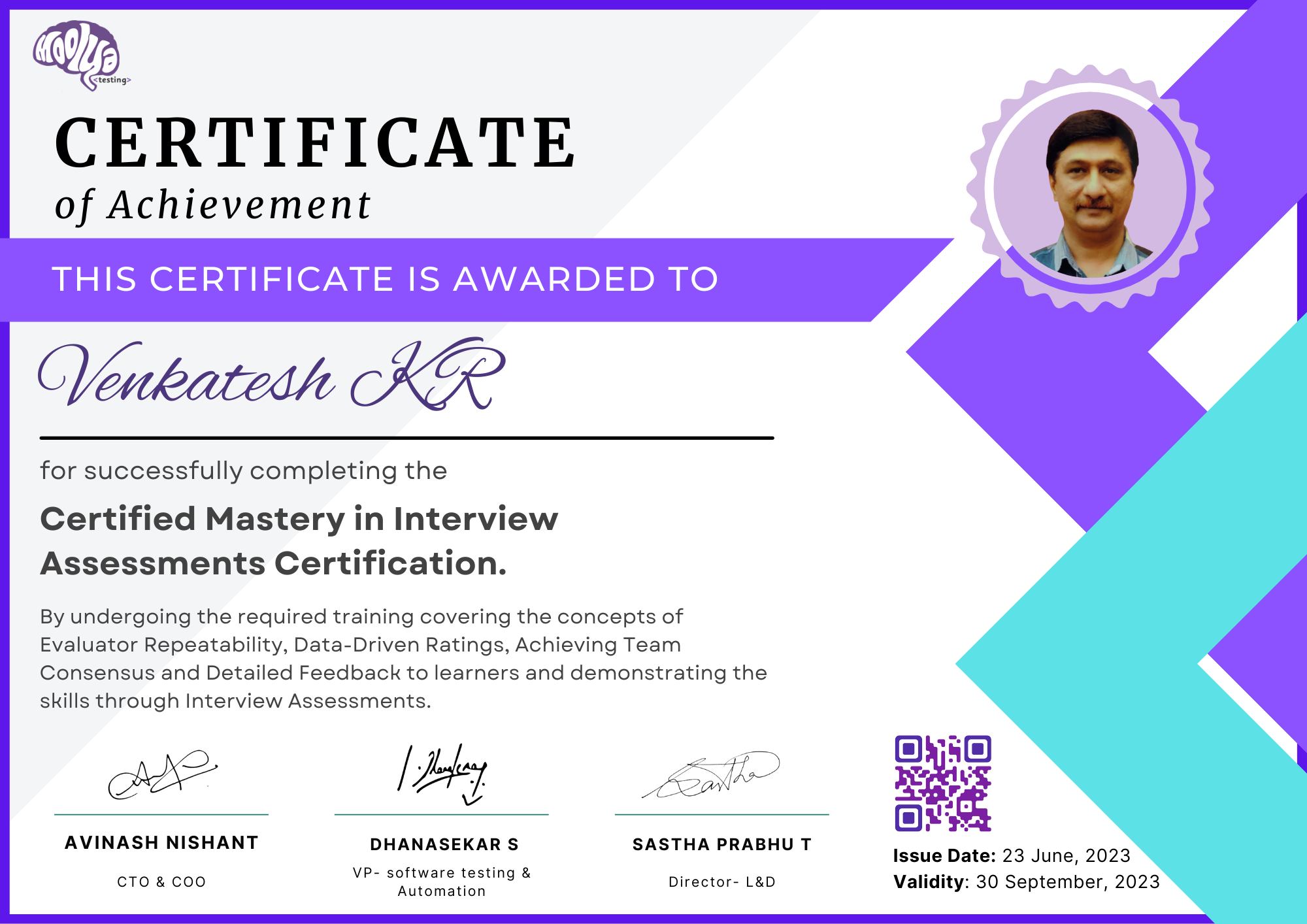Click Avinash Nishant's handwritten signature

161,775
